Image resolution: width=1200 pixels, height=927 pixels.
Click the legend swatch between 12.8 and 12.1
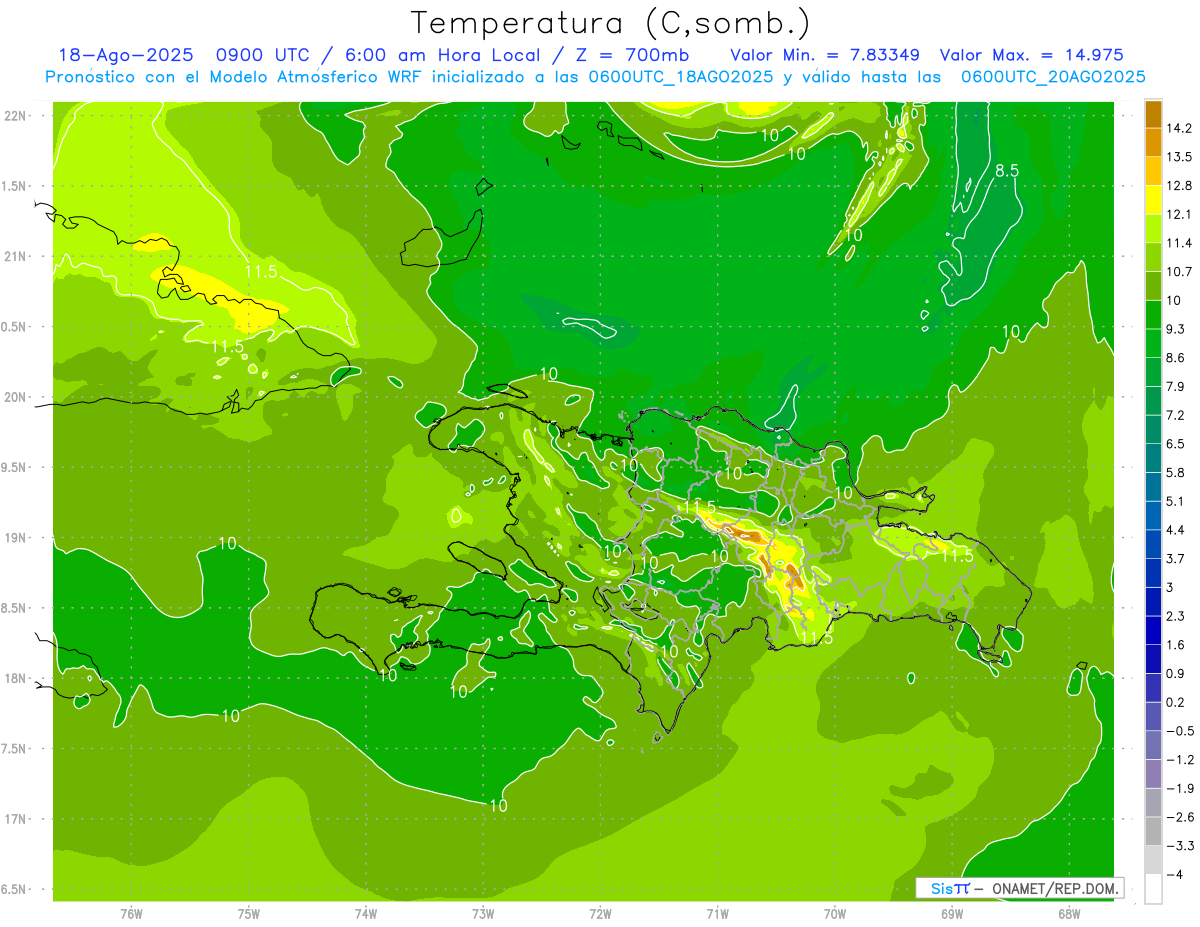click(x=1153, y=199)
